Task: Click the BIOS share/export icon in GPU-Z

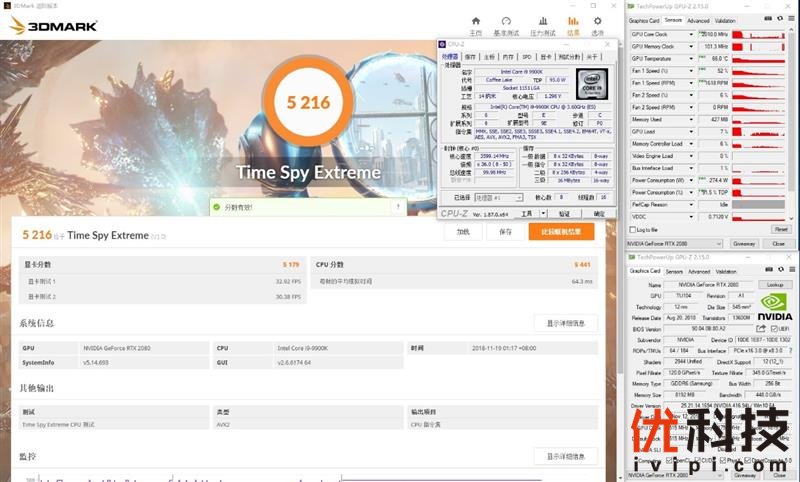Action: (761, 328)
